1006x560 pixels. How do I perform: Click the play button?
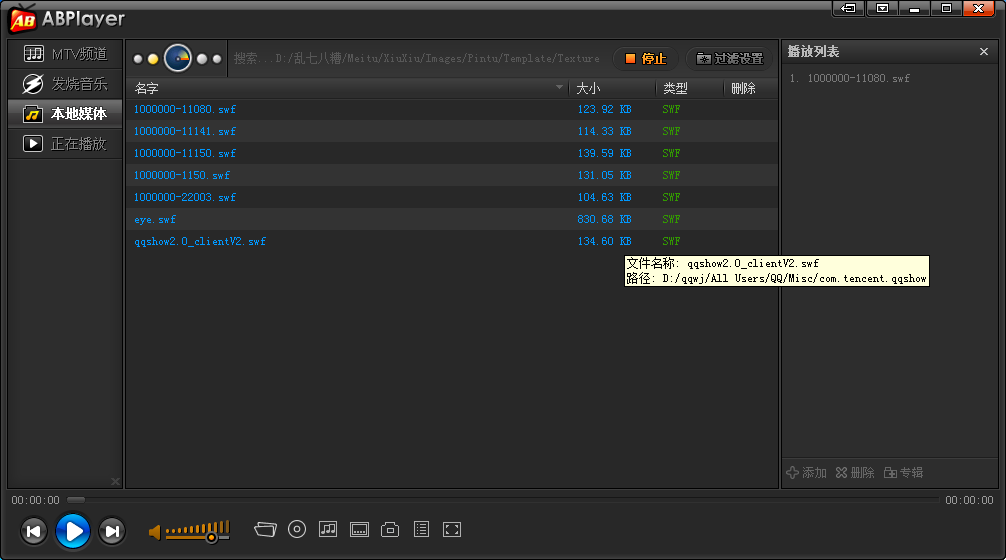72,530
